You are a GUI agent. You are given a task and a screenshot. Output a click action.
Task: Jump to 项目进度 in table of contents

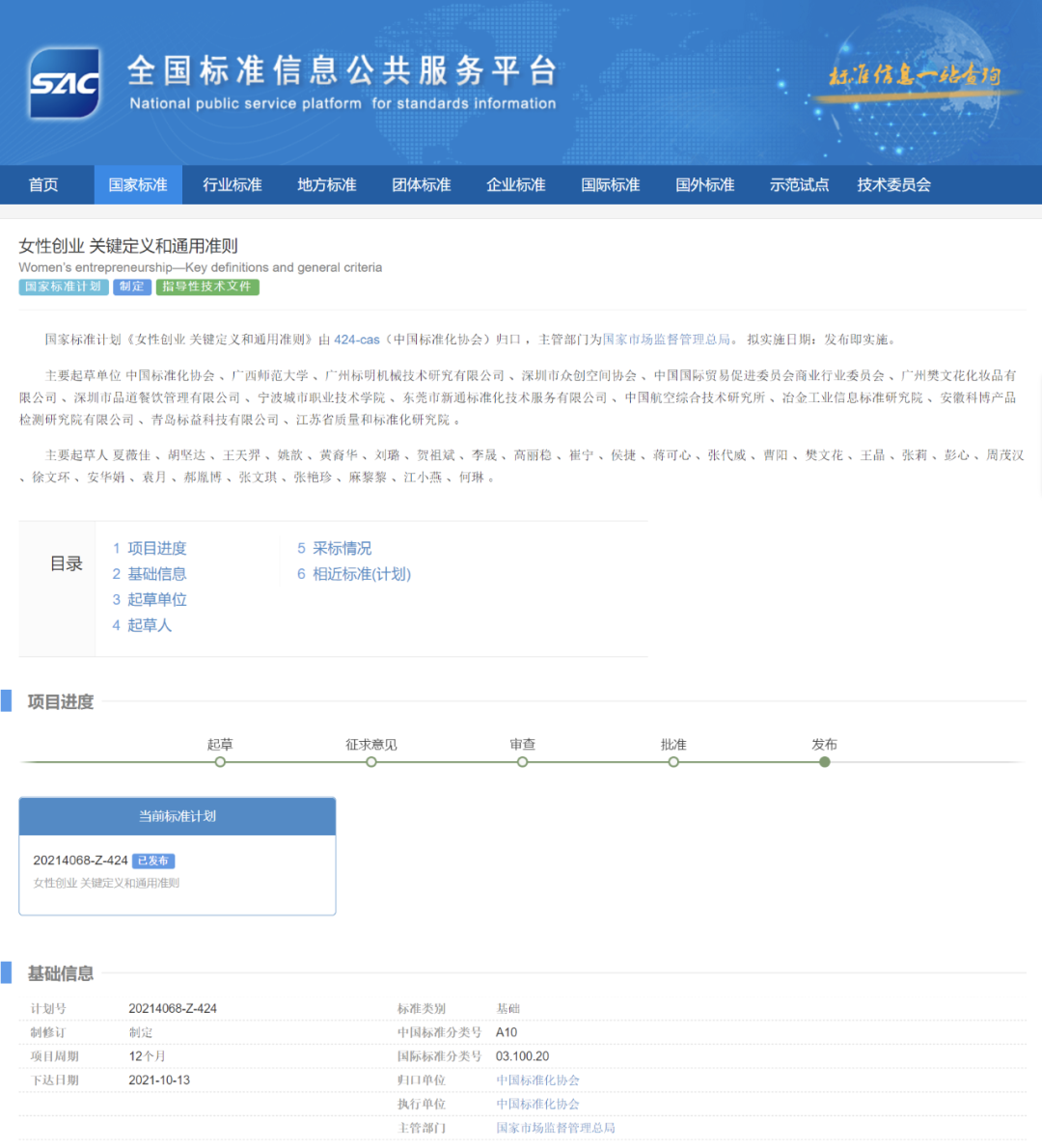[x=156, y=548]
